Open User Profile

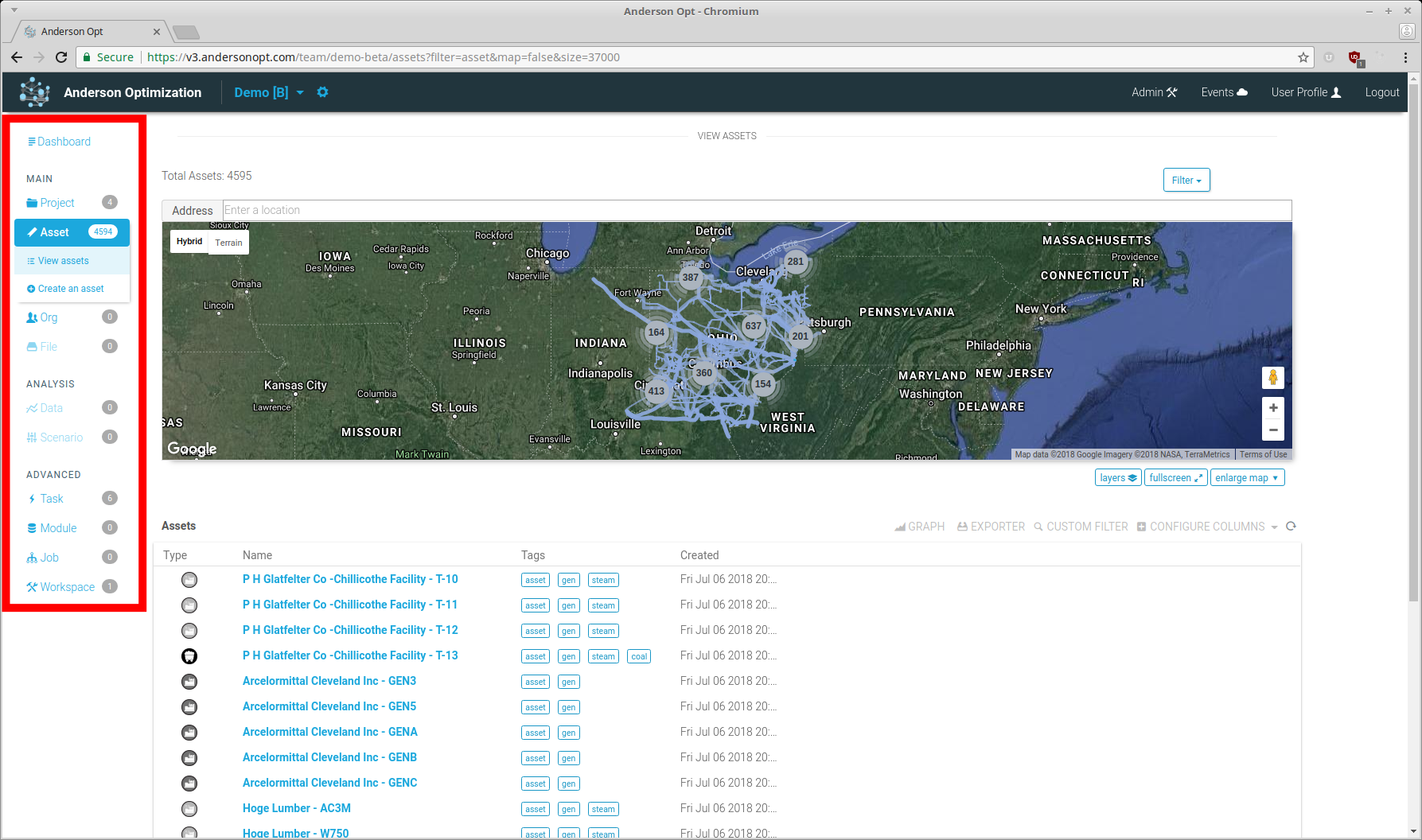click(1306, 92)
